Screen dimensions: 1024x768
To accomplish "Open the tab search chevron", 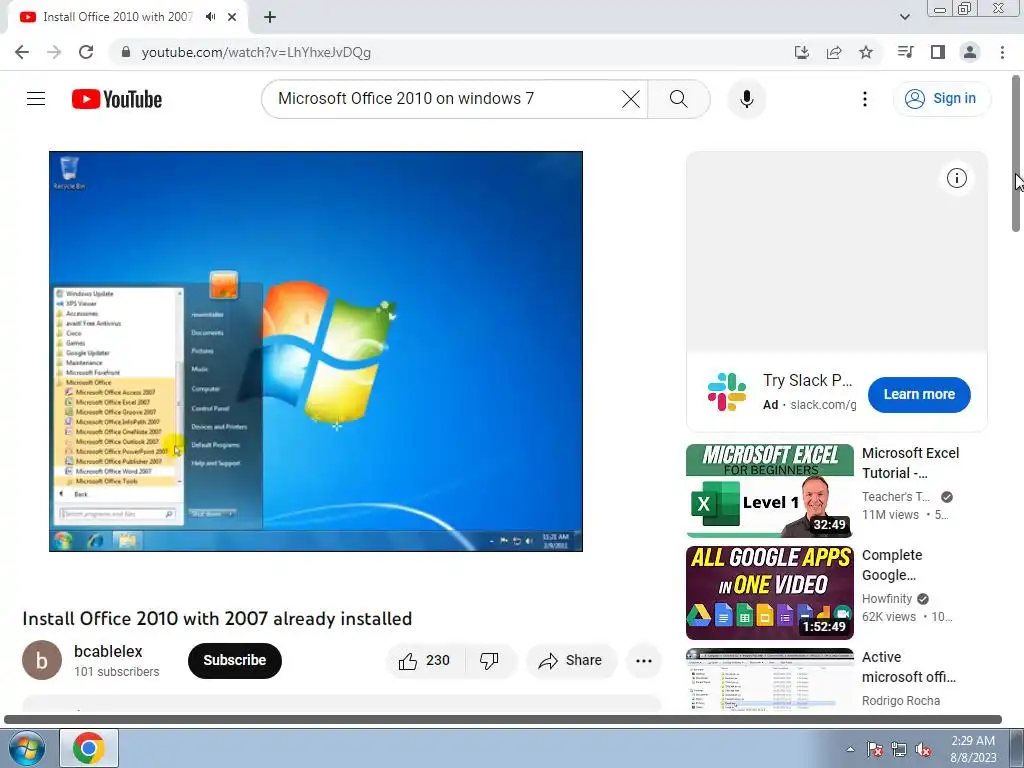I will [904, 17].
